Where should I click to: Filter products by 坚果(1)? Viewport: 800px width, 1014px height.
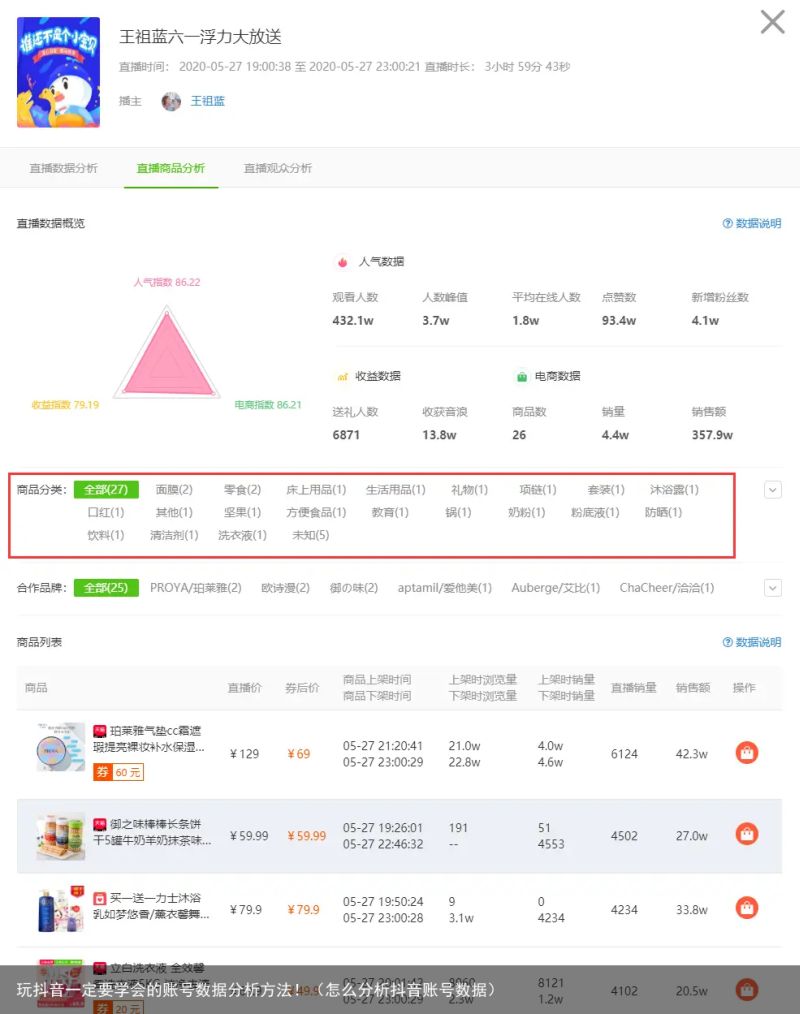pyautogui.click(x=243, y=512)
